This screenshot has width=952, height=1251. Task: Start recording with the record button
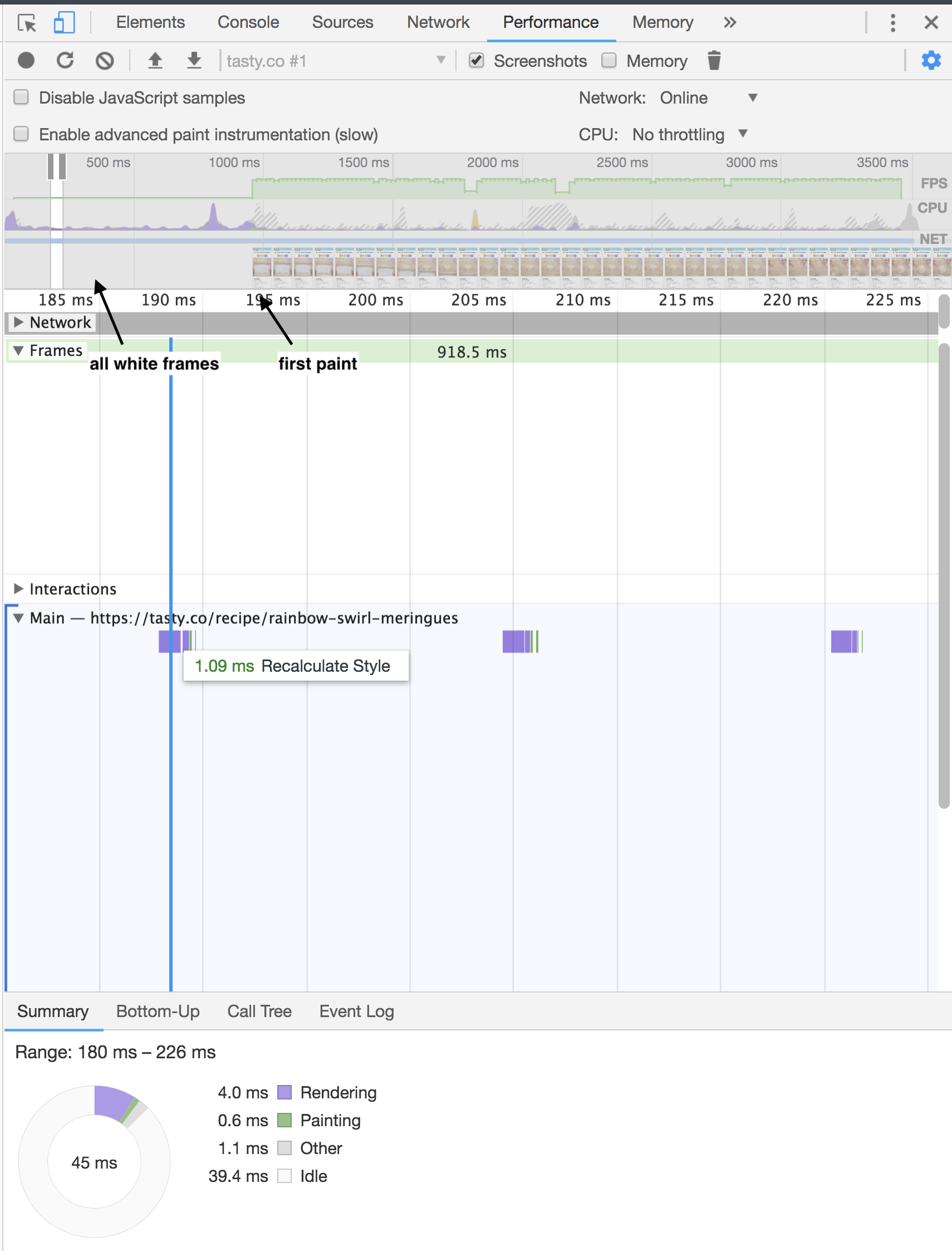pos(26,60)
